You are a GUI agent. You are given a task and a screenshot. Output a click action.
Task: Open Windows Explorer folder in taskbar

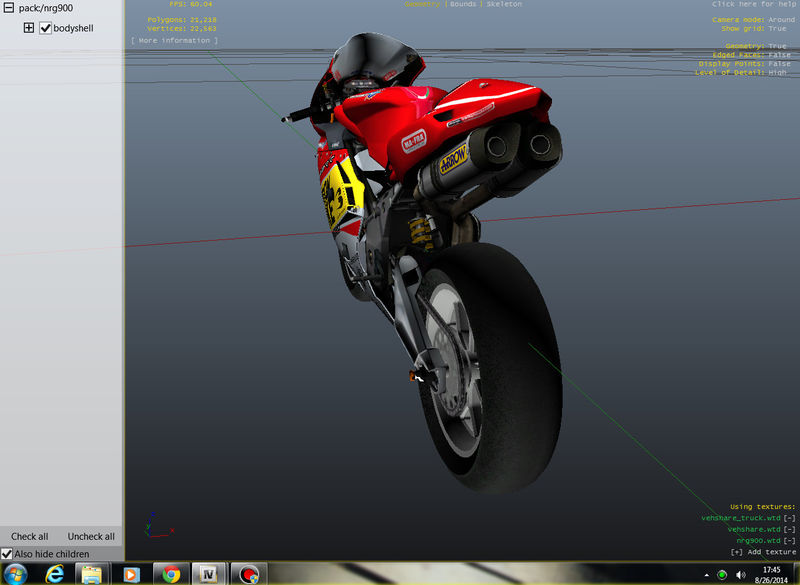(x=91, y=575)
